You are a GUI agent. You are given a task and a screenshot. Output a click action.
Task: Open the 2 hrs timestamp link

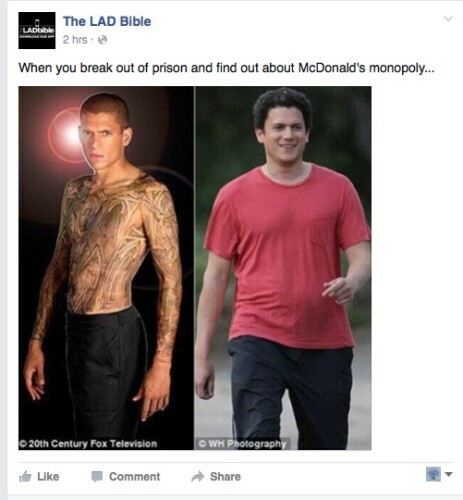pos(75,40)
